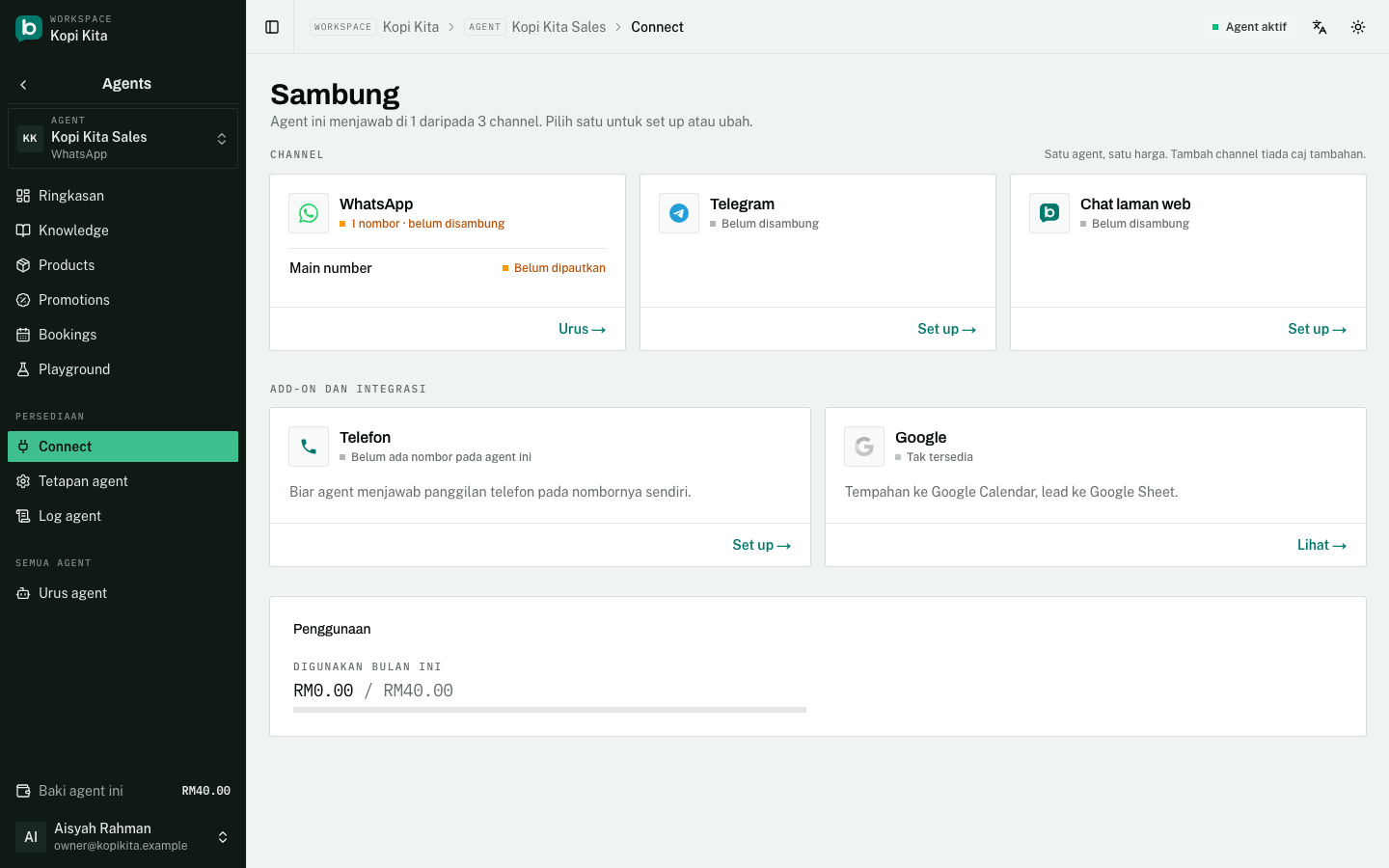Click the Connect breadcrumb

pyautogui.click(x=657, y=27)
